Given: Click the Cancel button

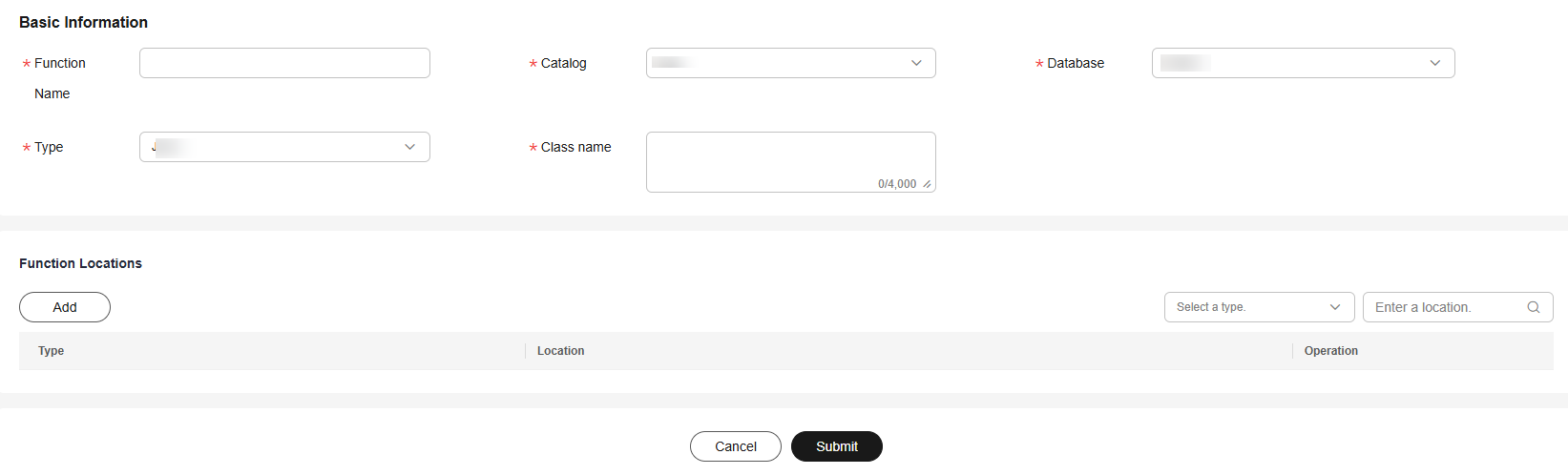Looking at the screenshot, I should click(x=736, y=446).
